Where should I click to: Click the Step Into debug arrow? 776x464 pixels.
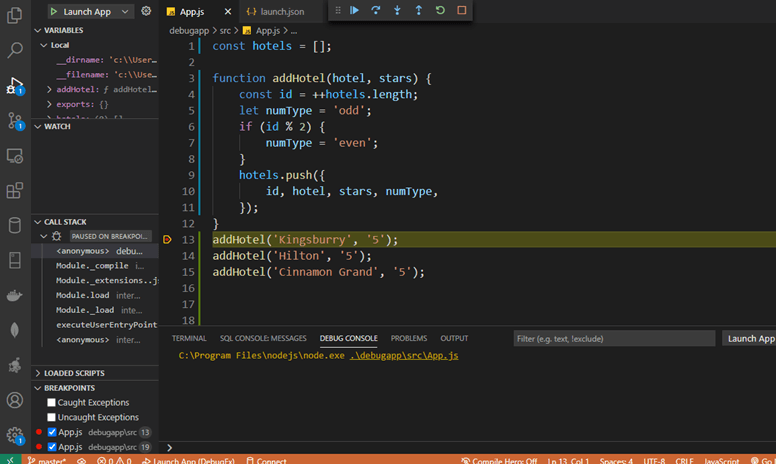tap(397, 10)
